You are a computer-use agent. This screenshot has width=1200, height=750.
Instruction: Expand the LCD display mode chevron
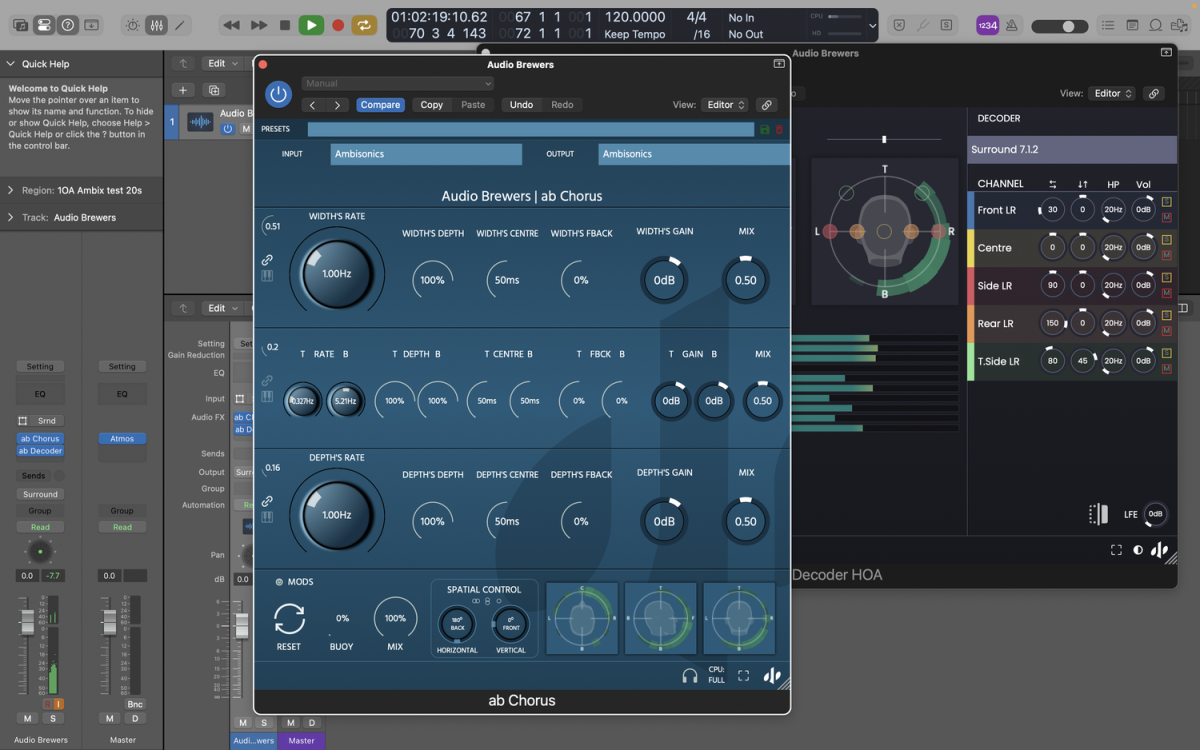[872, 26]
